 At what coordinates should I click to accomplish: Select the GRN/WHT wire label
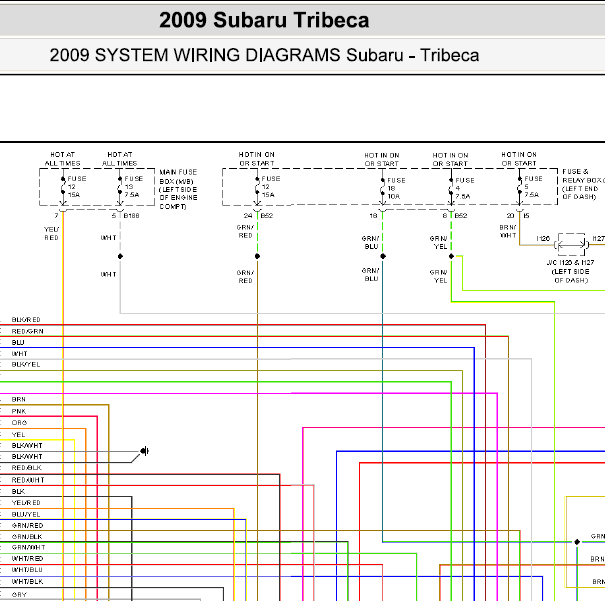click(28, 548)
